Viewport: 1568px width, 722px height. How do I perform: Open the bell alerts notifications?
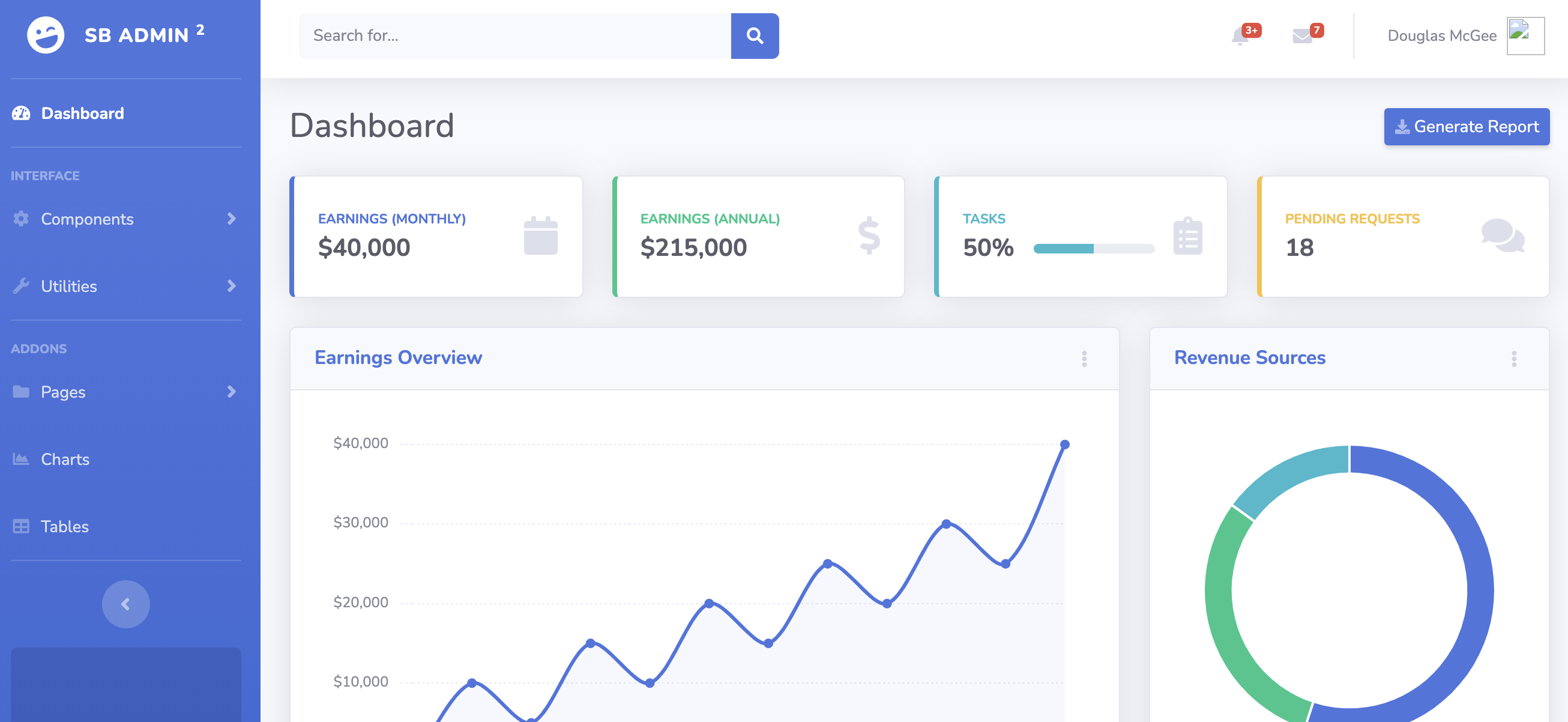click(x=1239, y=36)
